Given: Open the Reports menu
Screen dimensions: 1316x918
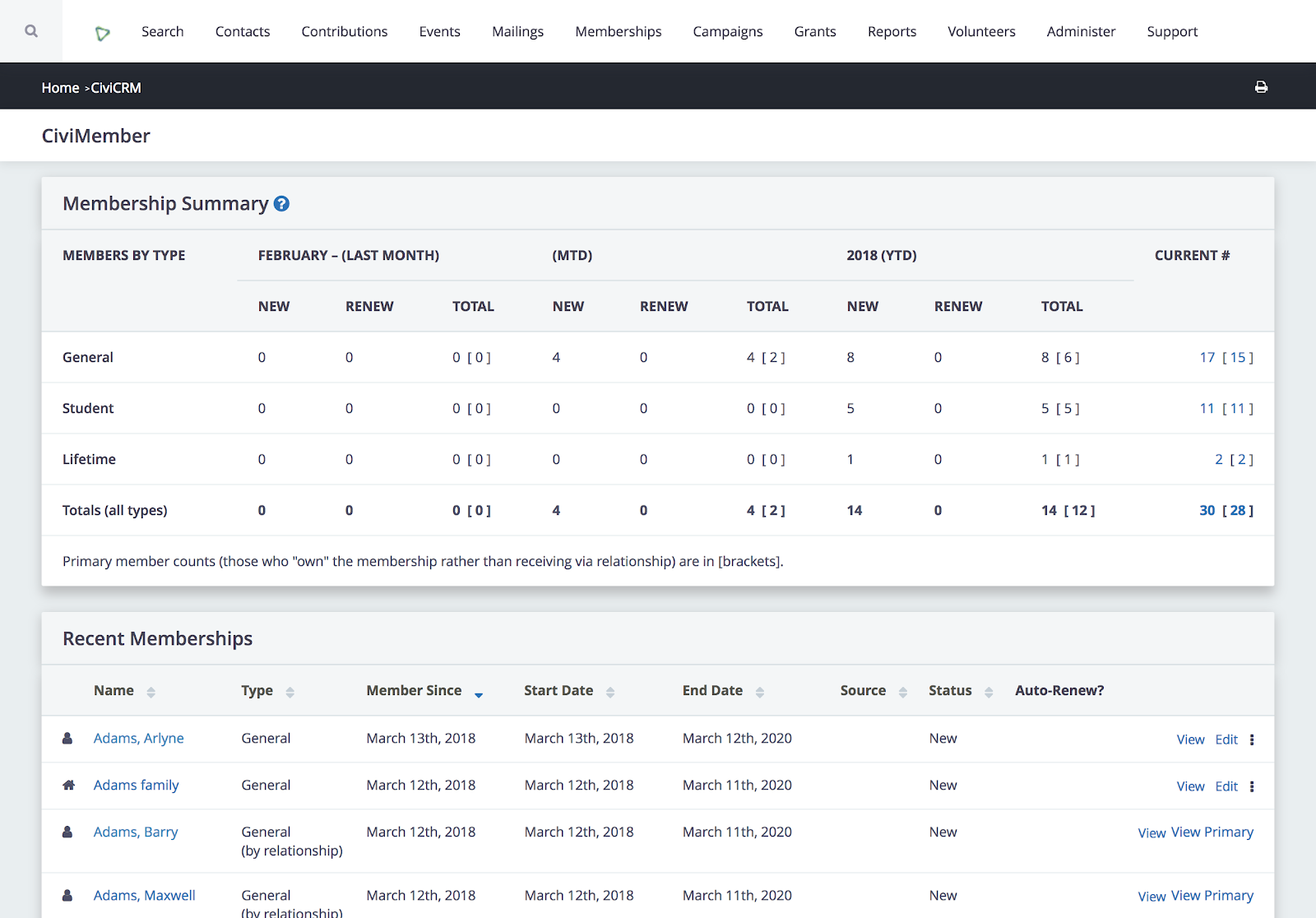Looking at the screenshot, I should tap(892, 31).
